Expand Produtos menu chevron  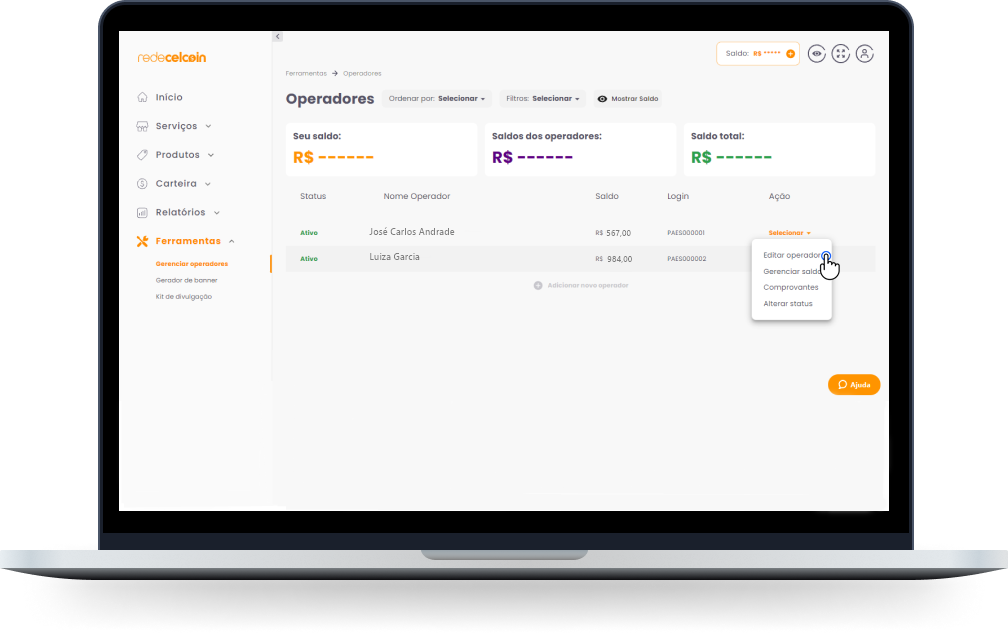click(211, 155)
